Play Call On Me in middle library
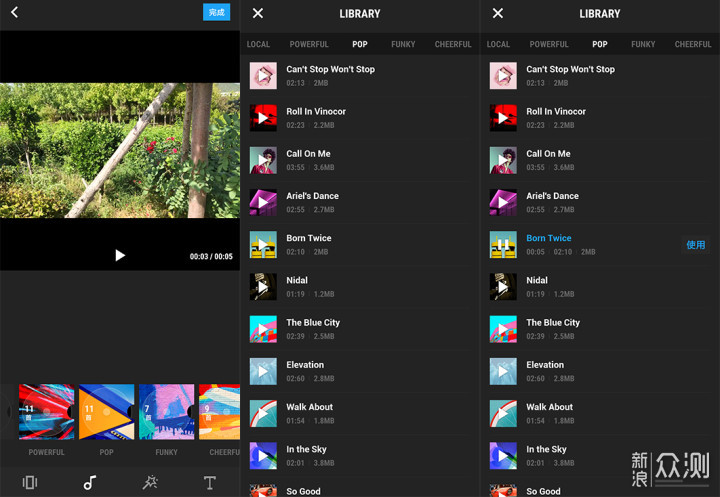 point(263,161)
